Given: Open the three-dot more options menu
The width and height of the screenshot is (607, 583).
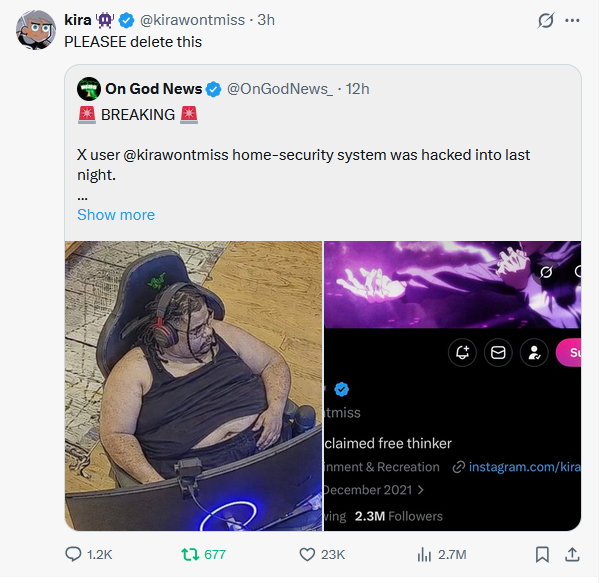Looking at the screenshot, I should [x=572, y=20].
